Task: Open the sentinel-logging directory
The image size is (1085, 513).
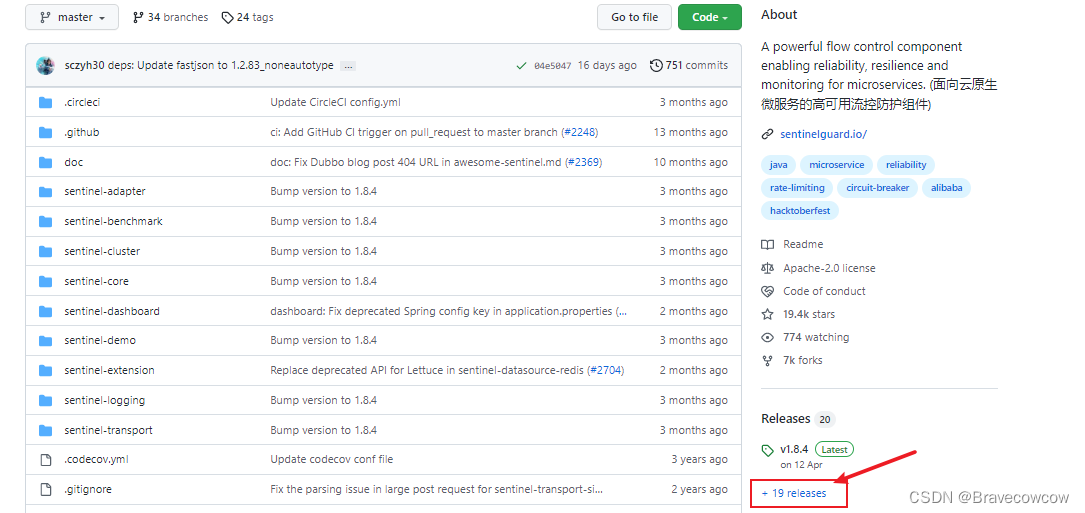Action: click(x=104, y=400)
